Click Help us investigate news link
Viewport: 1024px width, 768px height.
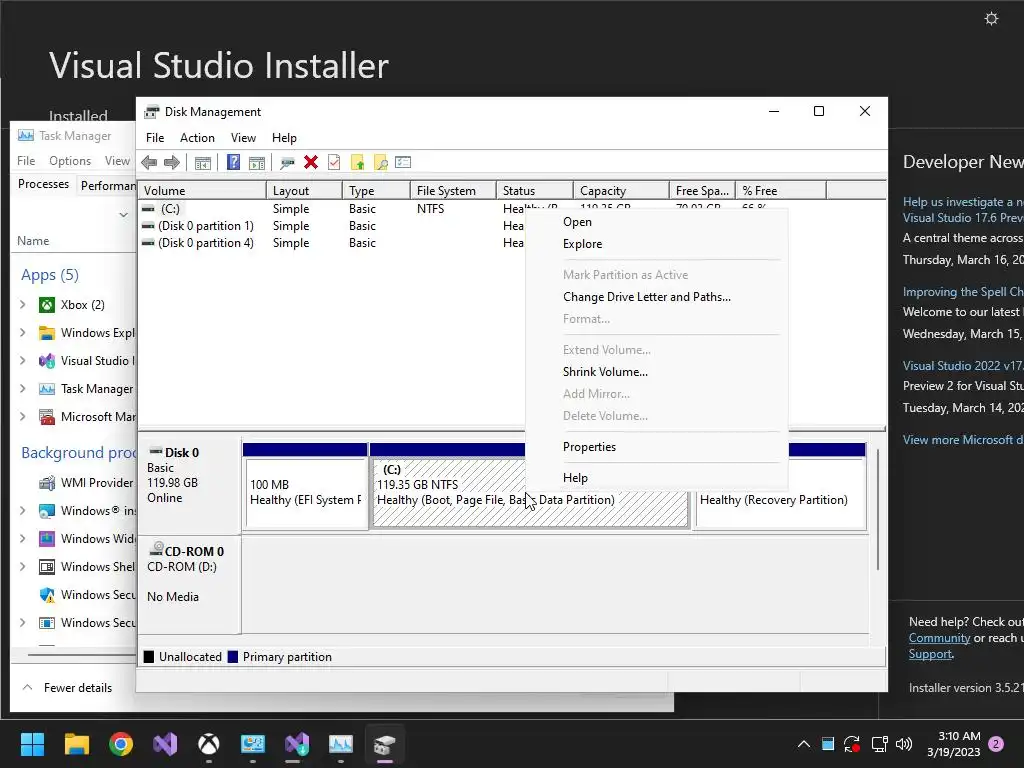click(x=963, y=210)
